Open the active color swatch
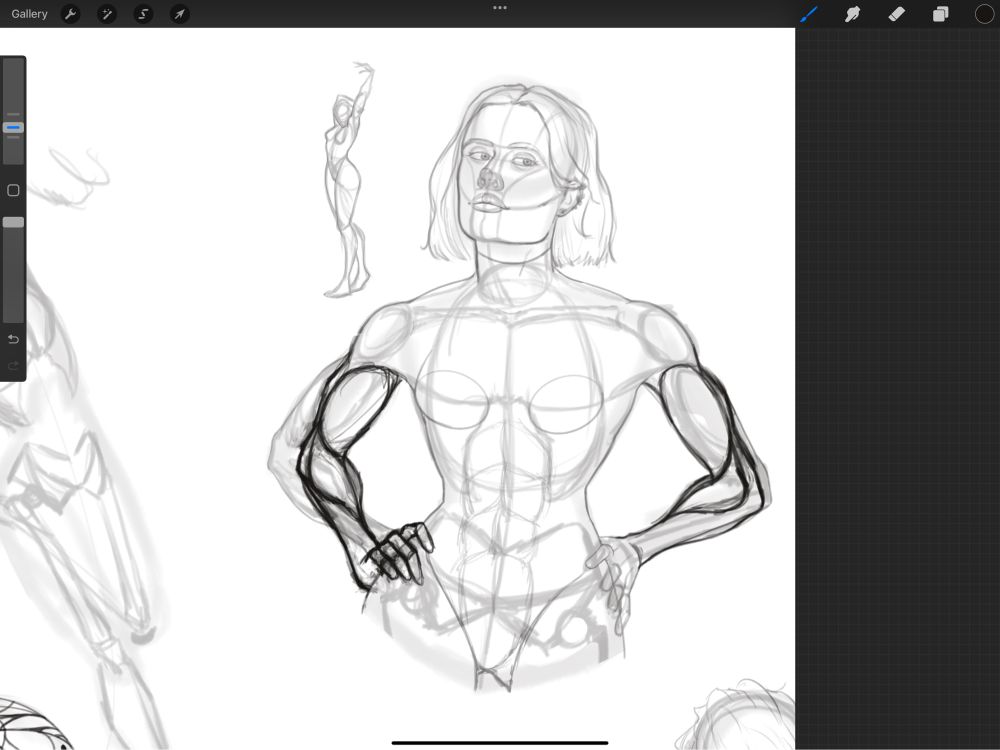This screenshot has height=750, width=1000. (984, 13)
